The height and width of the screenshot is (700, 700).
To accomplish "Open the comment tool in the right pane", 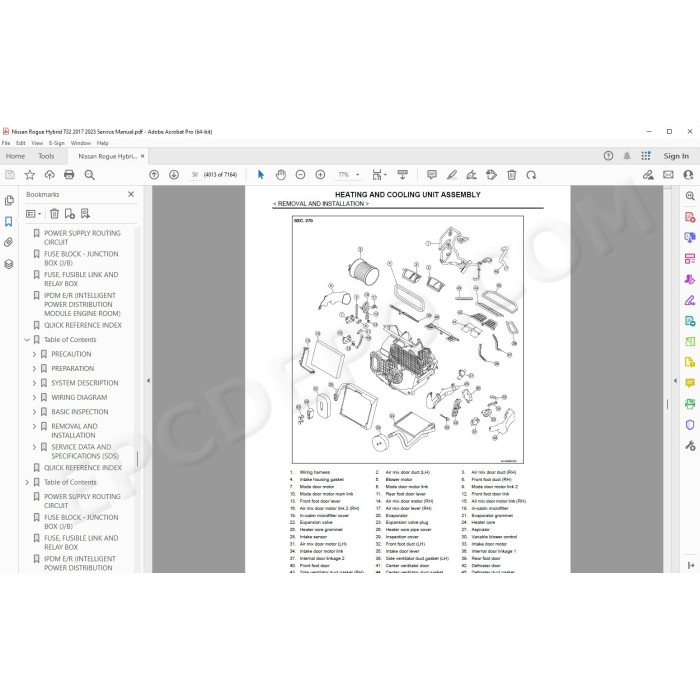I will click(x=690, y=383).
